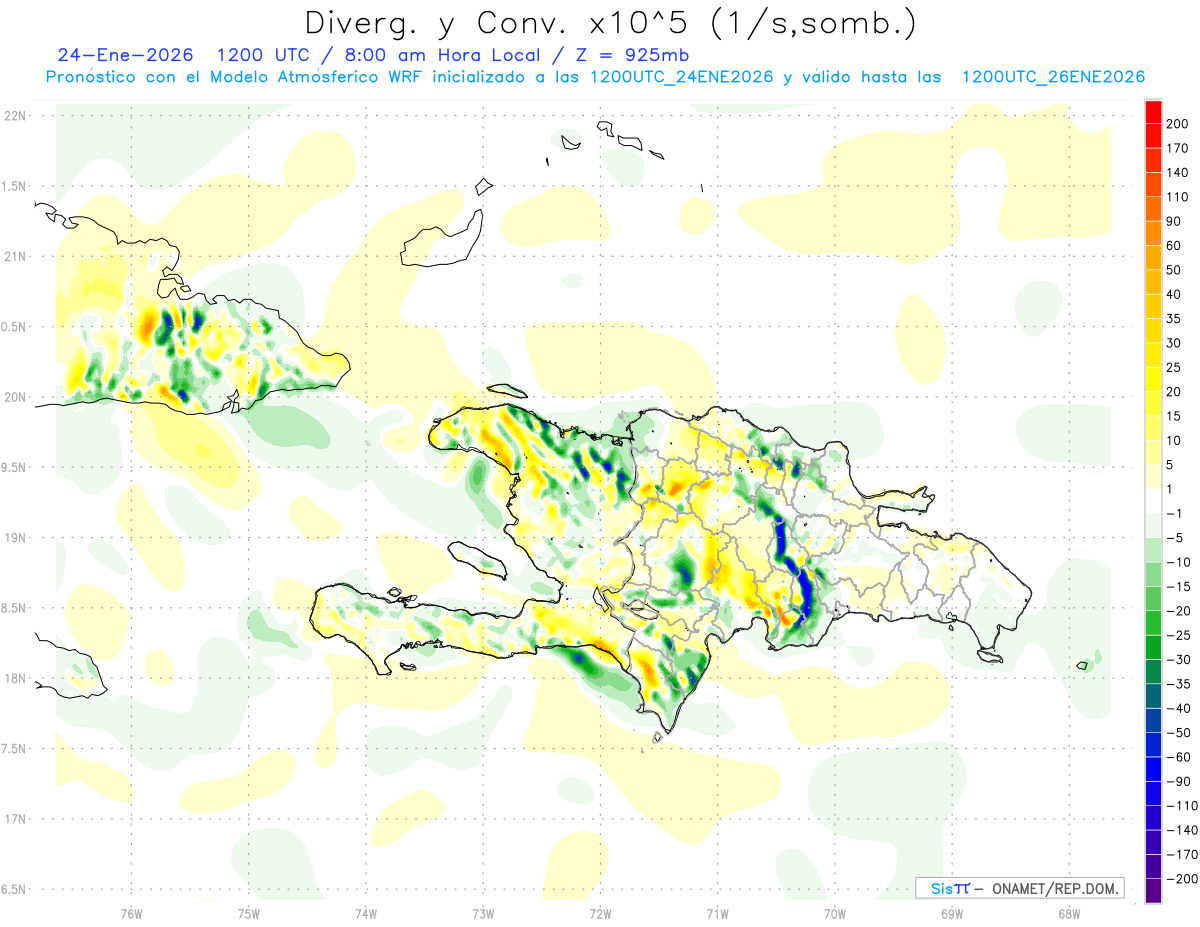Click the "22N" latitude axis label

tap(14, 115)
